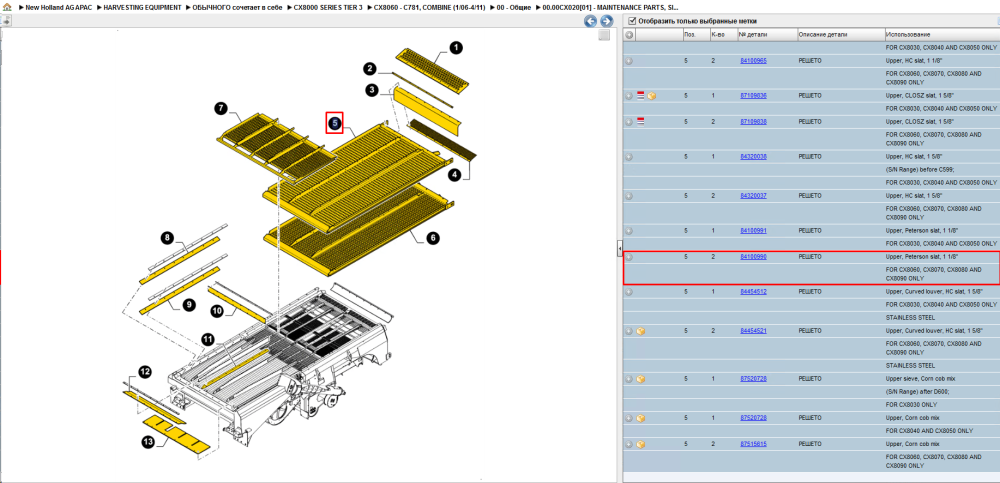1000x483 pixels.
Task: Click 'Upper, Peterson slat, 1 1/8"' text in 84100991 row
Action: pyautogui.click(x=922, y=230)
